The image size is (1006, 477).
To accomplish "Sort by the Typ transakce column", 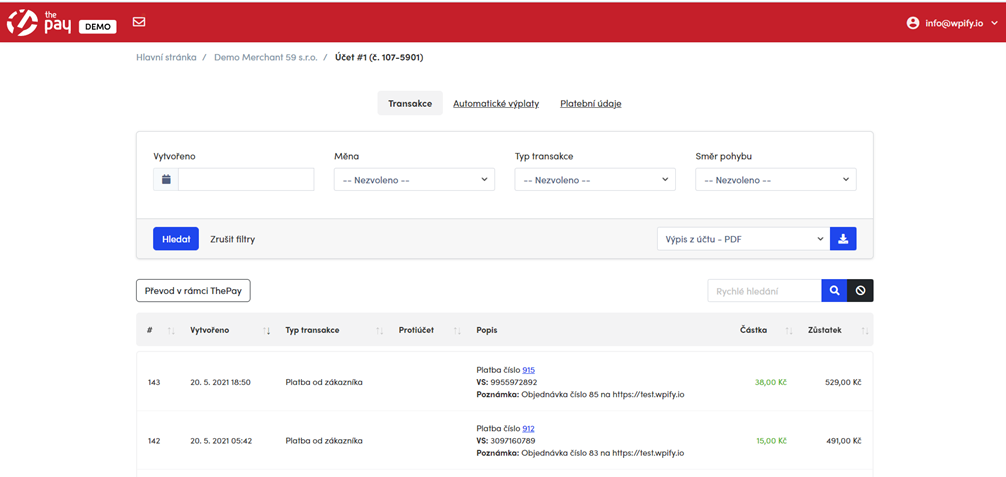I will pos(379,330).
